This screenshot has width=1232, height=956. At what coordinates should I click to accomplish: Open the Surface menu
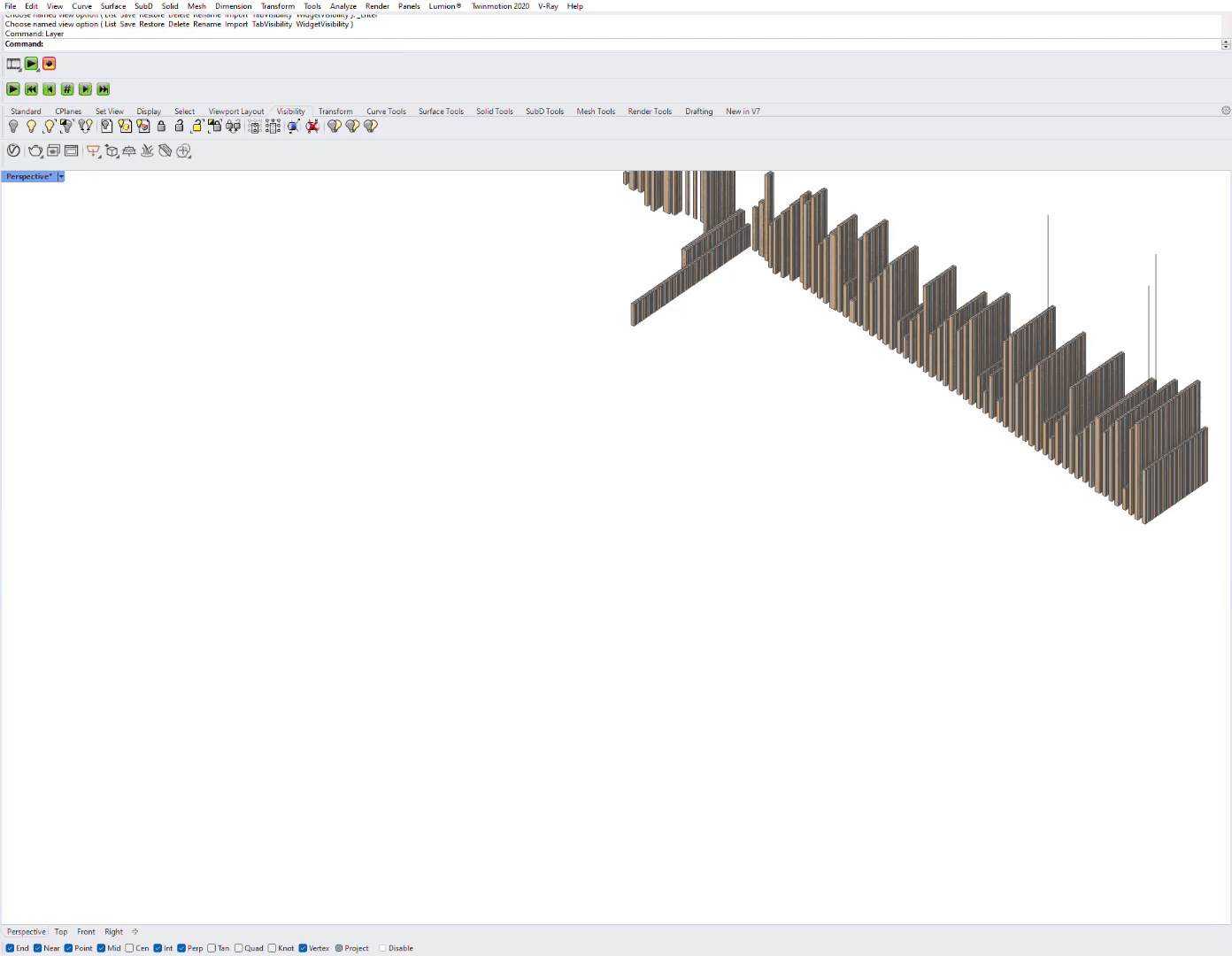tap(113, 6)
